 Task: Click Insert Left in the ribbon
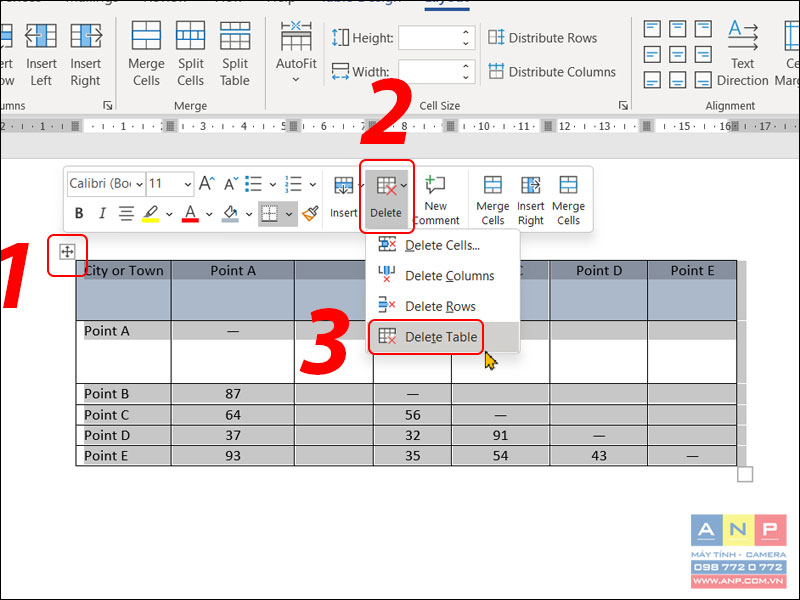pyautogui.click(x=41, y=54)
